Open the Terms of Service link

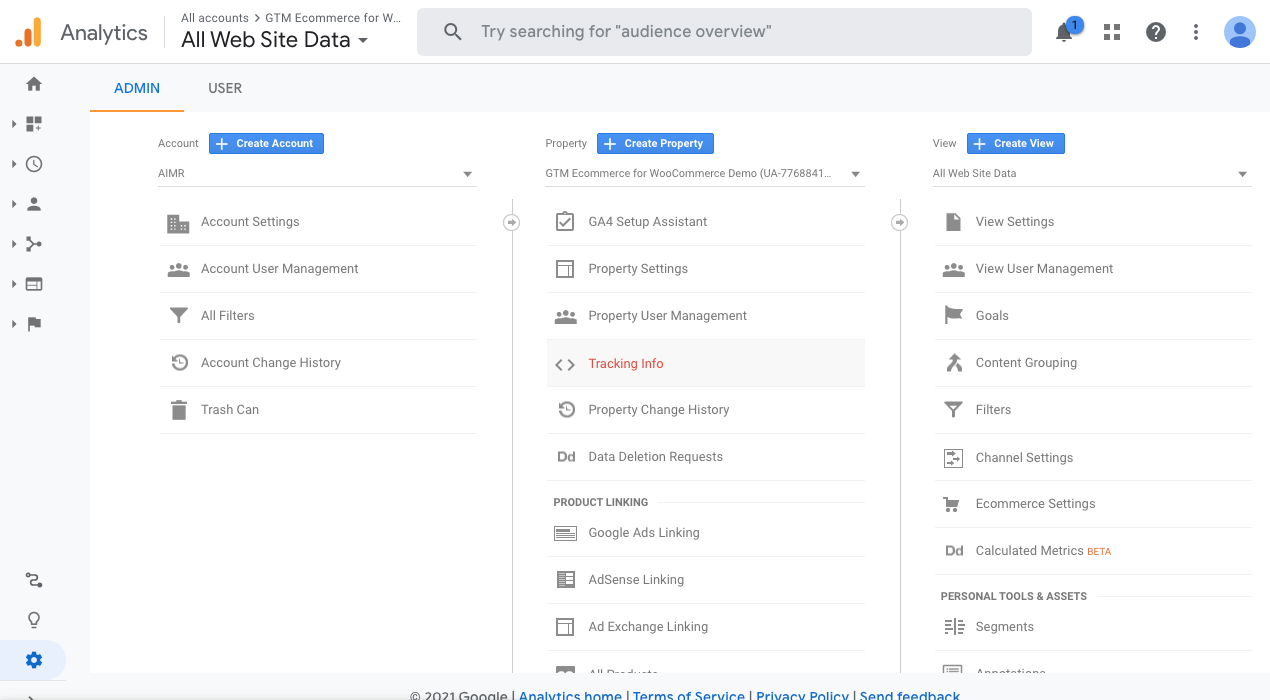coord(689,694)
